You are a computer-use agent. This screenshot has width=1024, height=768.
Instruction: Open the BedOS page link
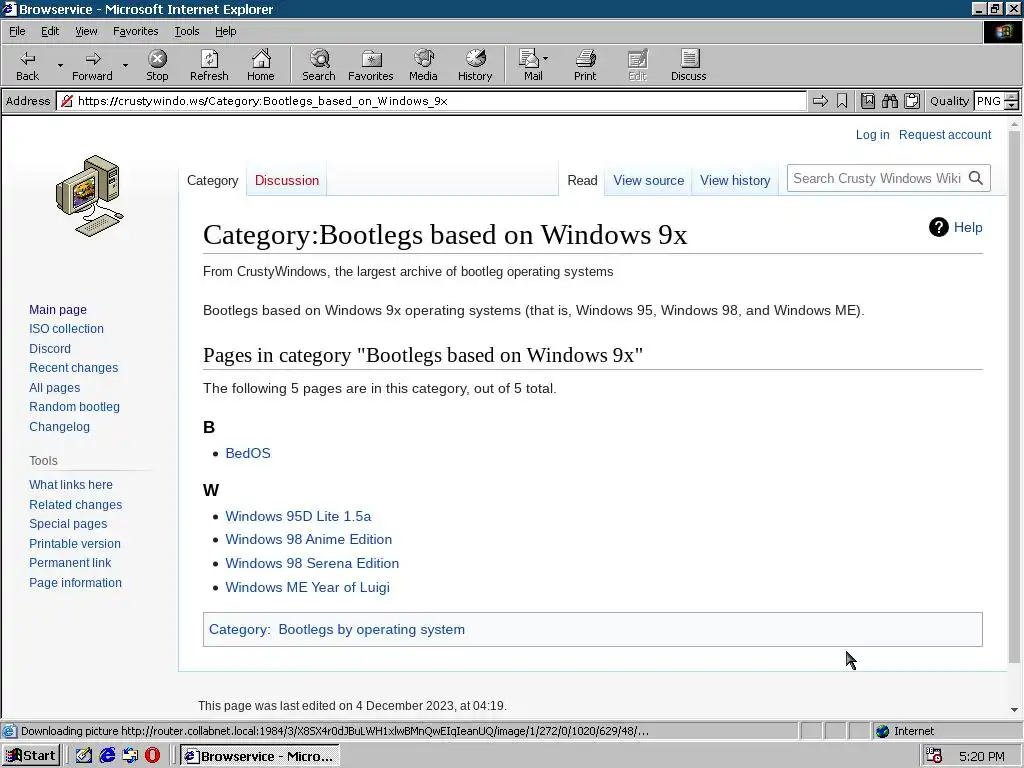coord(248,453)
